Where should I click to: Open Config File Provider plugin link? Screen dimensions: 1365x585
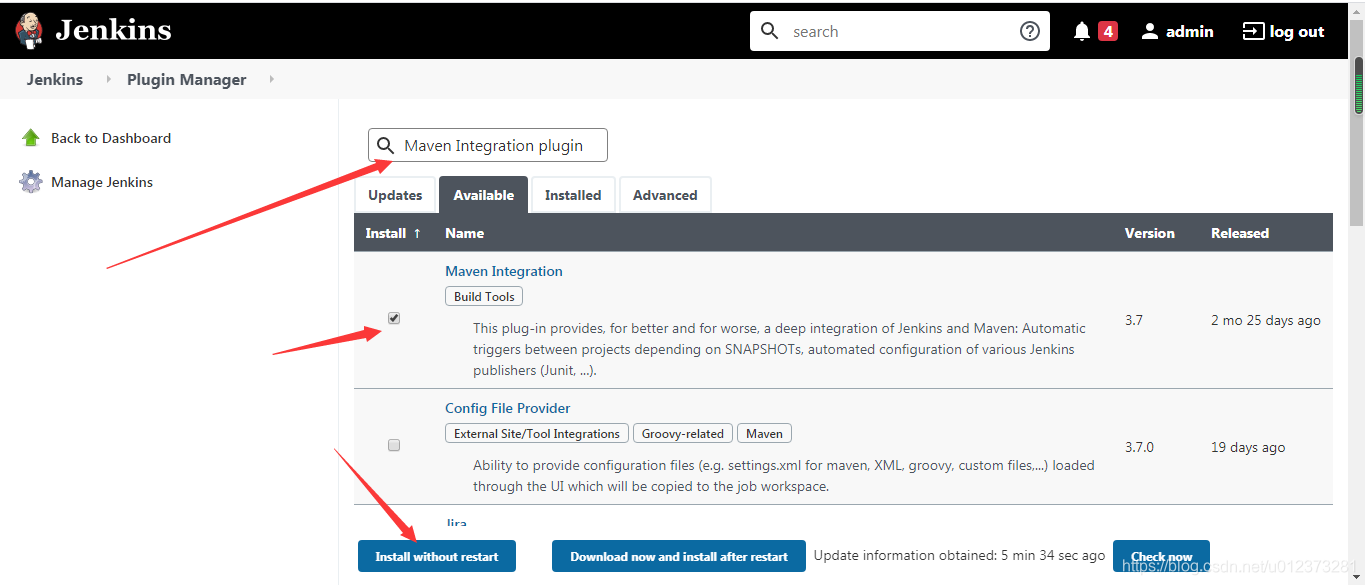coord(508,408)
